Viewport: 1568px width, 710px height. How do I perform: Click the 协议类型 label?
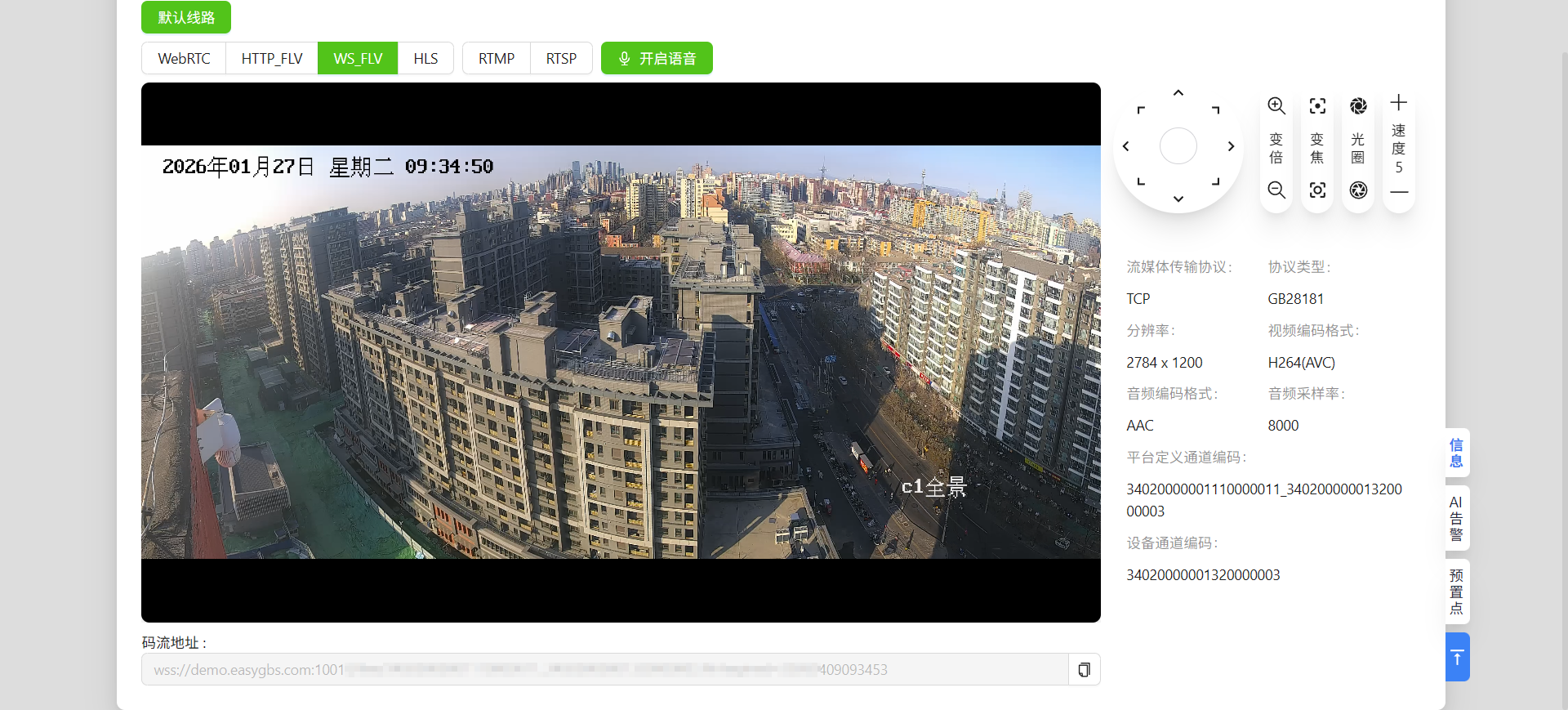[x=1298, y=267]
